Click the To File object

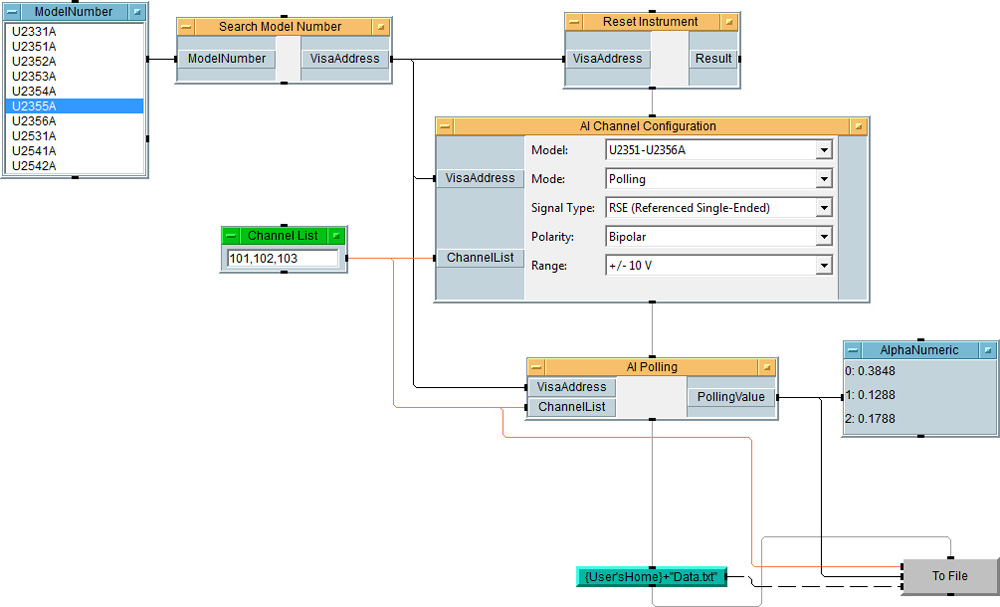950,576
